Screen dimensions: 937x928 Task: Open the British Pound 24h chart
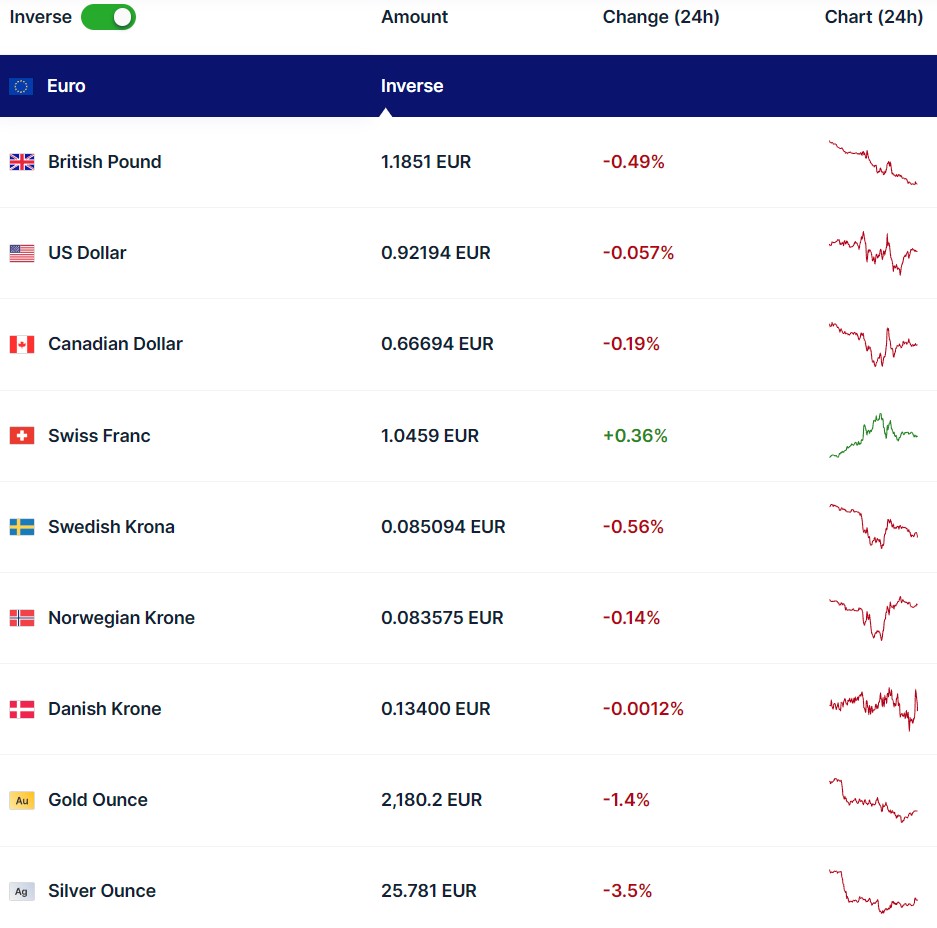[x=872, y=162]
